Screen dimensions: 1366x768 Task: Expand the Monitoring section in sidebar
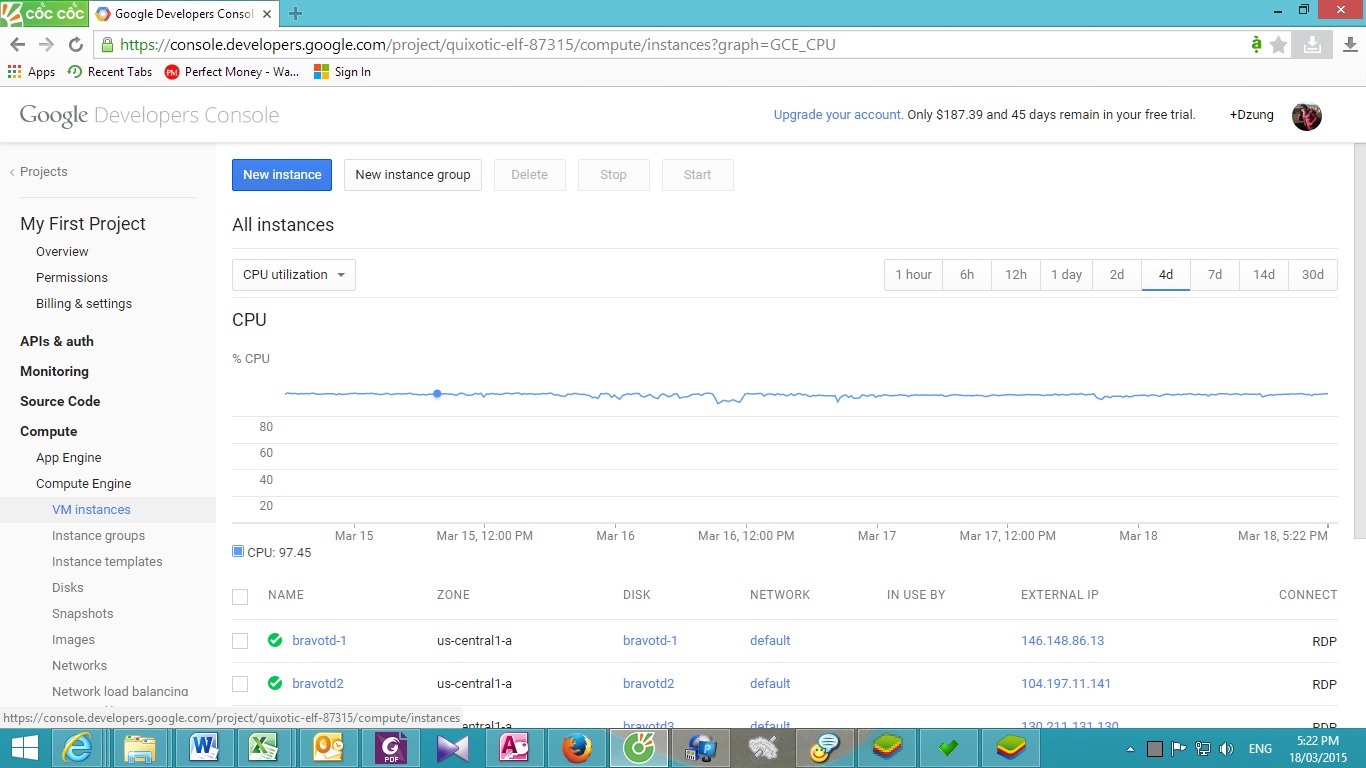coord(54,372)
